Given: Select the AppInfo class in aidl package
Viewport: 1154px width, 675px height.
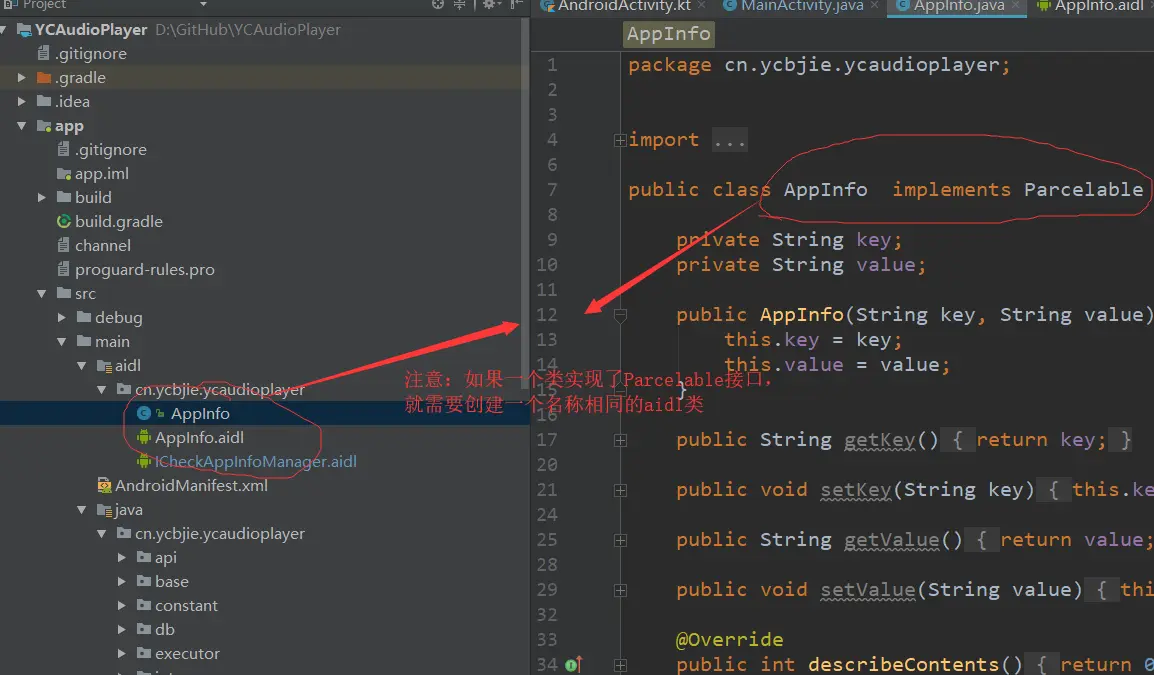Looking at the screenshot, I should (x=200, y=414).
